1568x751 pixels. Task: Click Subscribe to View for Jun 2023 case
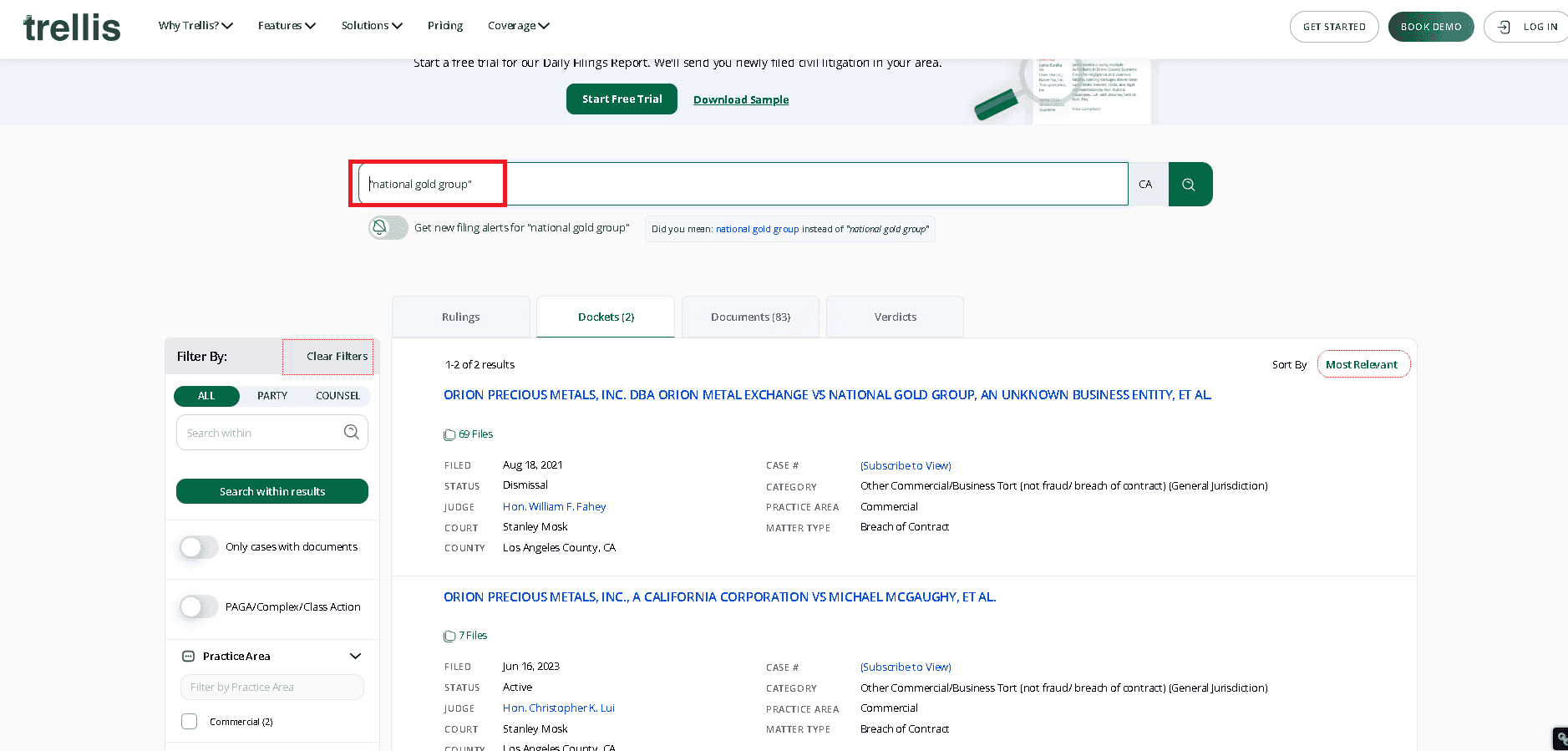(x=906, y=667)
